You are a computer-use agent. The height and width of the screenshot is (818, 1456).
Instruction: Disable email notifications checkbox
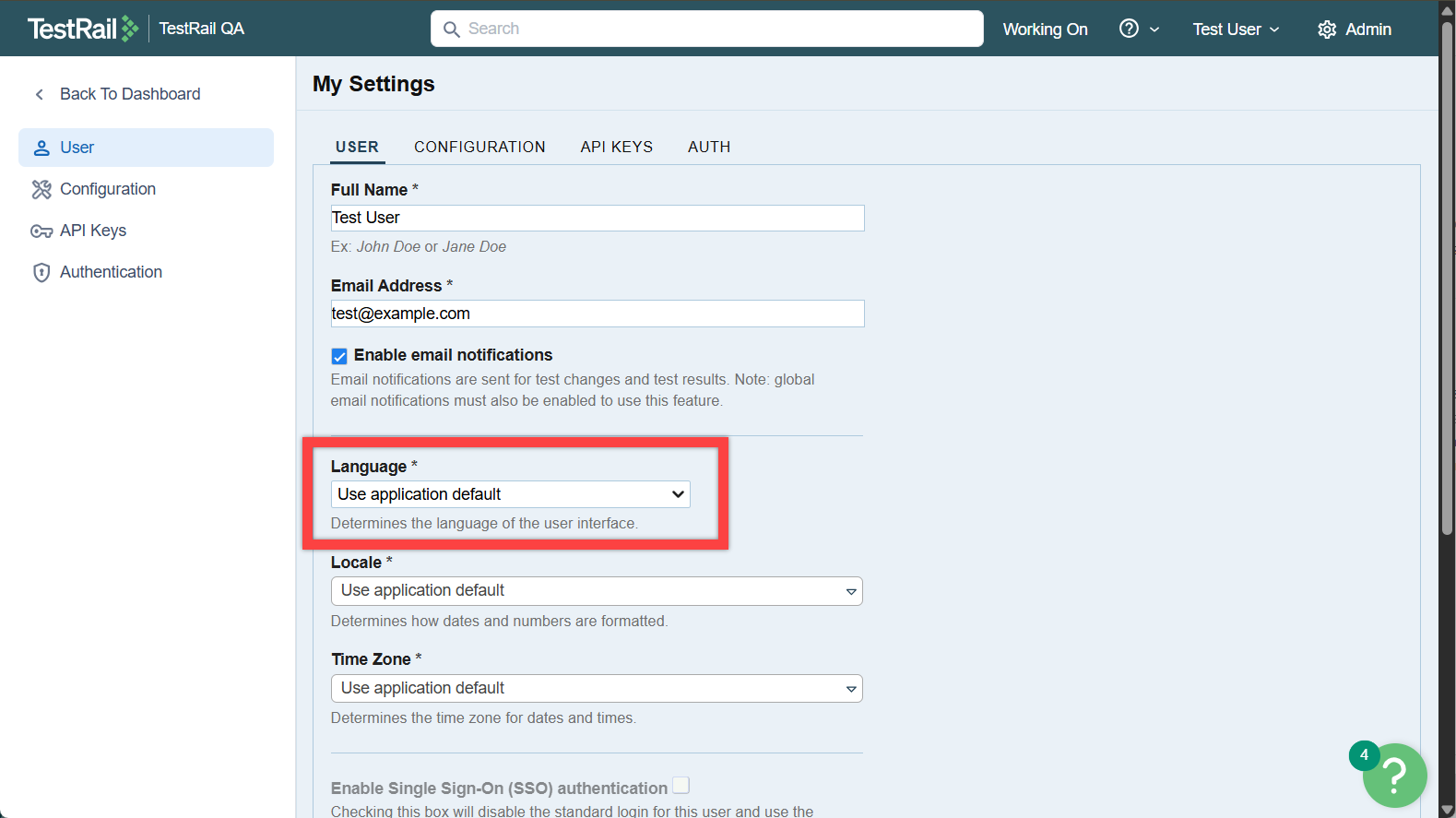[x=339, y=356]
